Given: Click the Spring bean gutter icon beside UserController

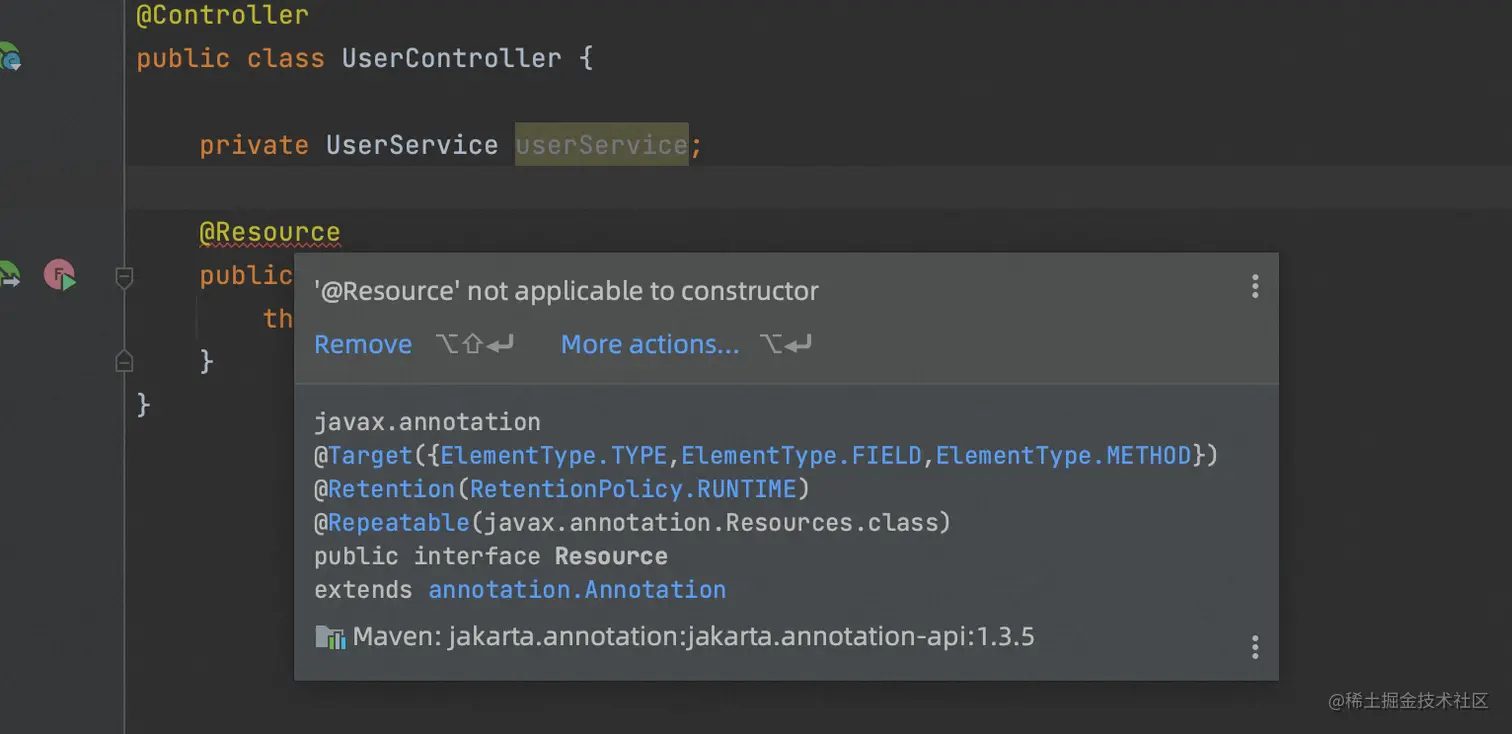Looking at the screenshot, I should click(10, 58).
